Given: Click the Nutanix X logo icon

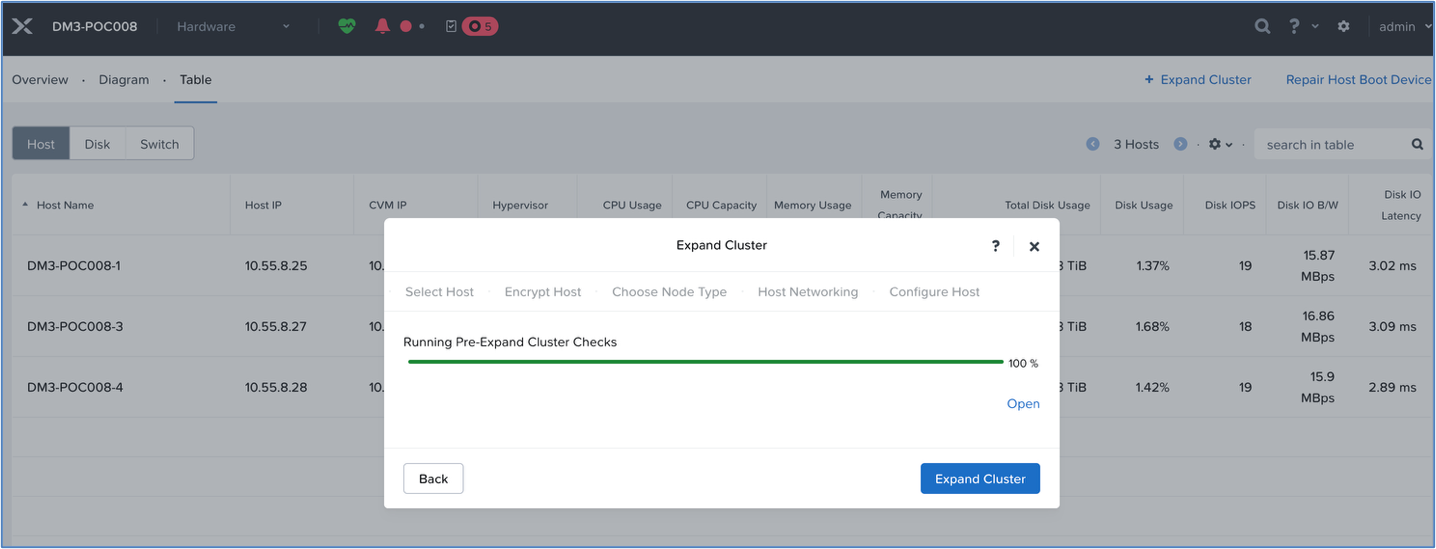Looking at the screenshot, I should point(22,27).
